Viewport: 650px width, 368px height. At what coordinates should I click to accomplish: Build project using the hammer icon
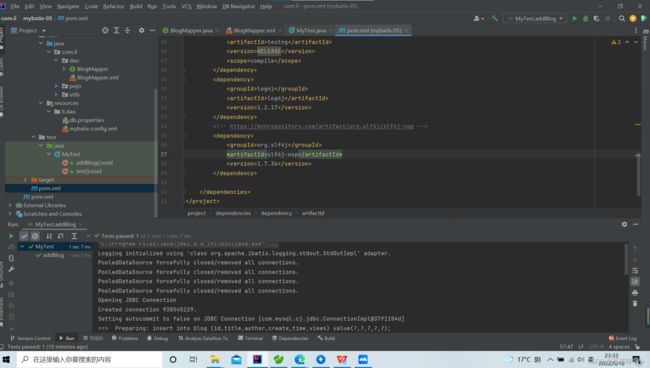pyautogui.click(x=495, y=19)
